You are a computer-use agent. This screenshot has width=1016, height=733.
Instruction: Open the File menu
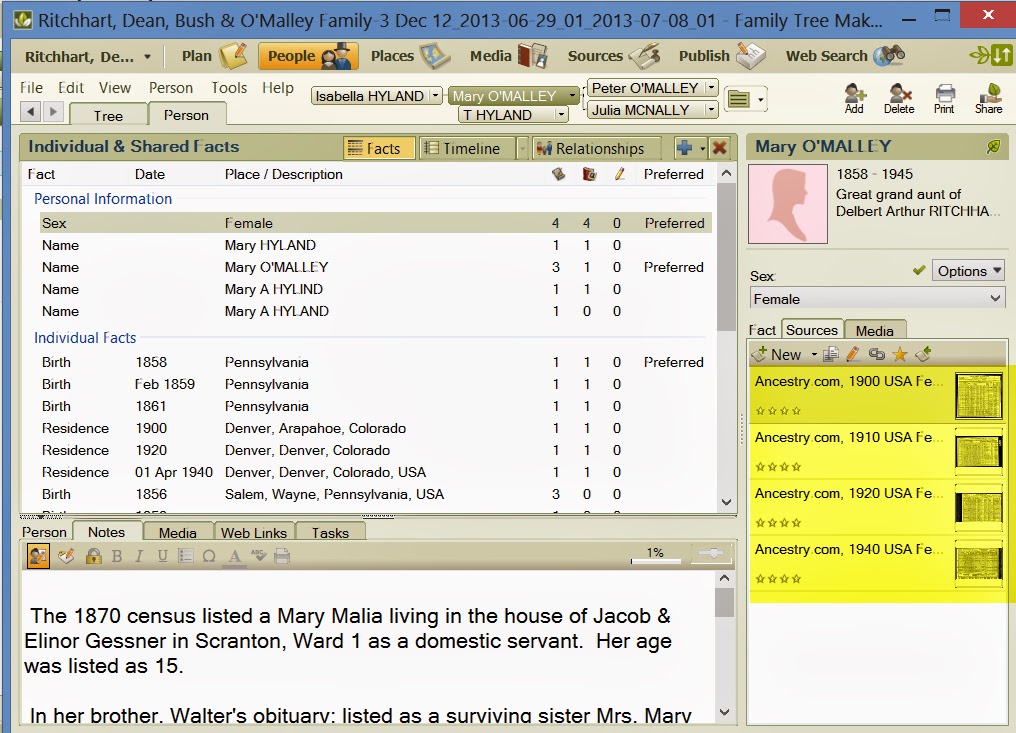click(x=31, y=87)
